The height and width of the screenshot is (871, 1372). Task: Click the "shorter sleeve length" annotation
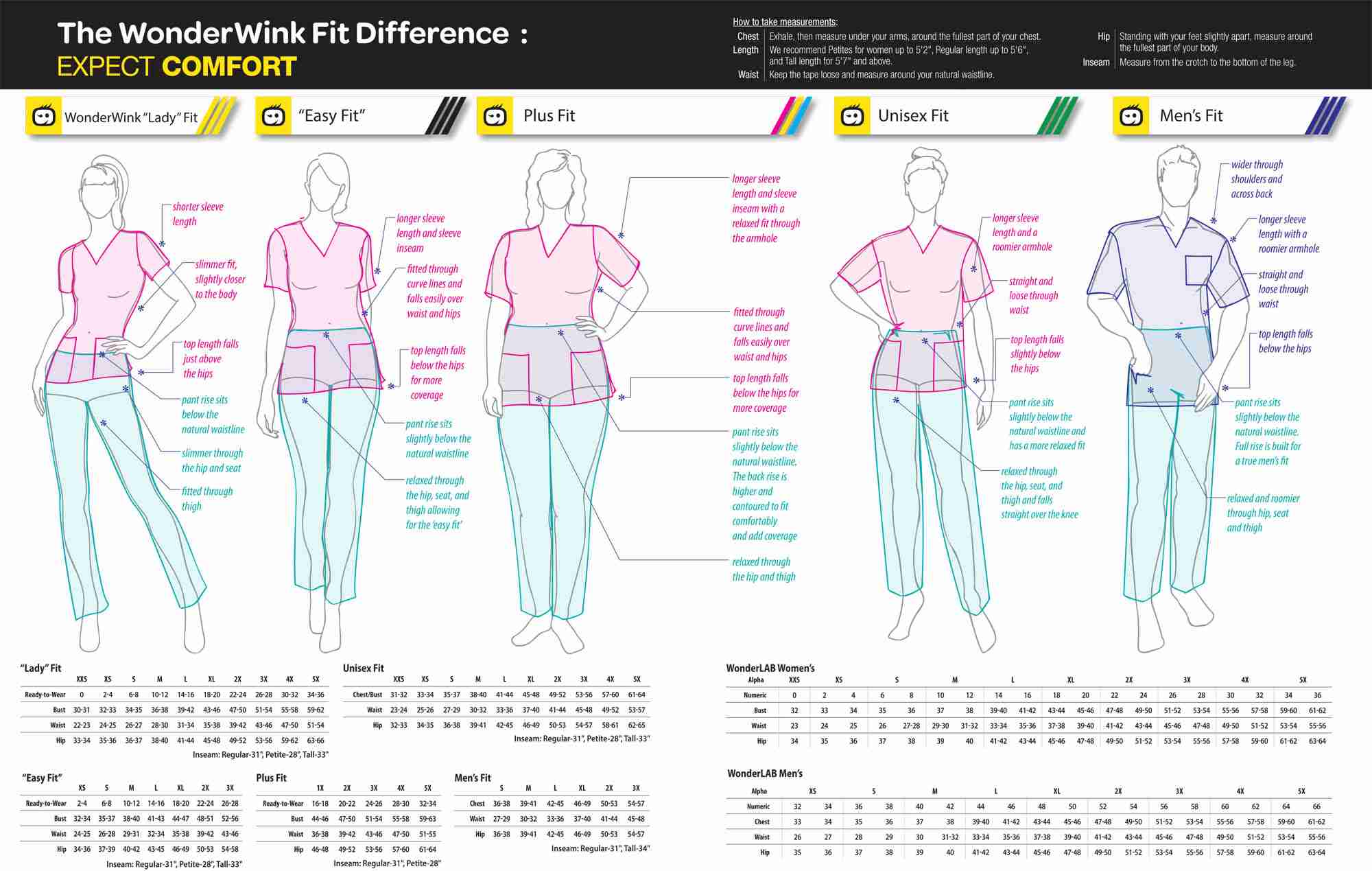pos(198,214)
